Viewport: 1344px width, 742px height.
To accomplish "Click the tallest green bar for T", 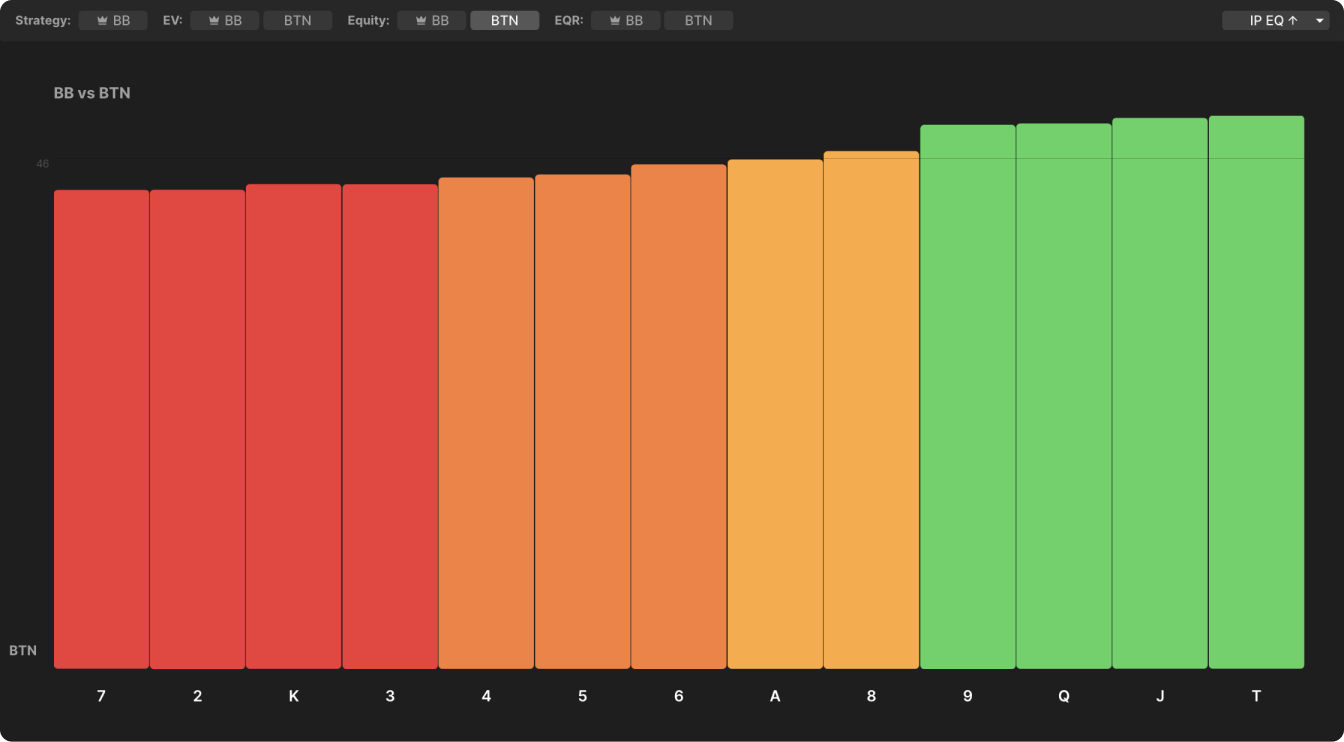I will point(1256,392).
